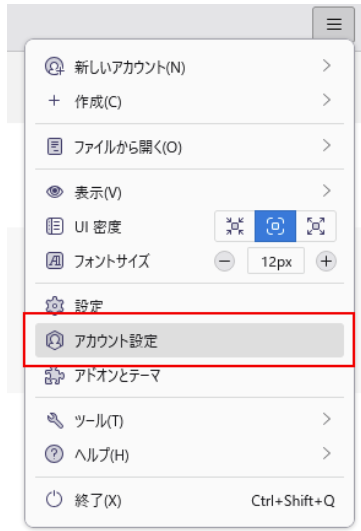The width and height of the screenshot is (361, 531).
Task: Click the power icon for 終了(X)
Action: point(54,500)
